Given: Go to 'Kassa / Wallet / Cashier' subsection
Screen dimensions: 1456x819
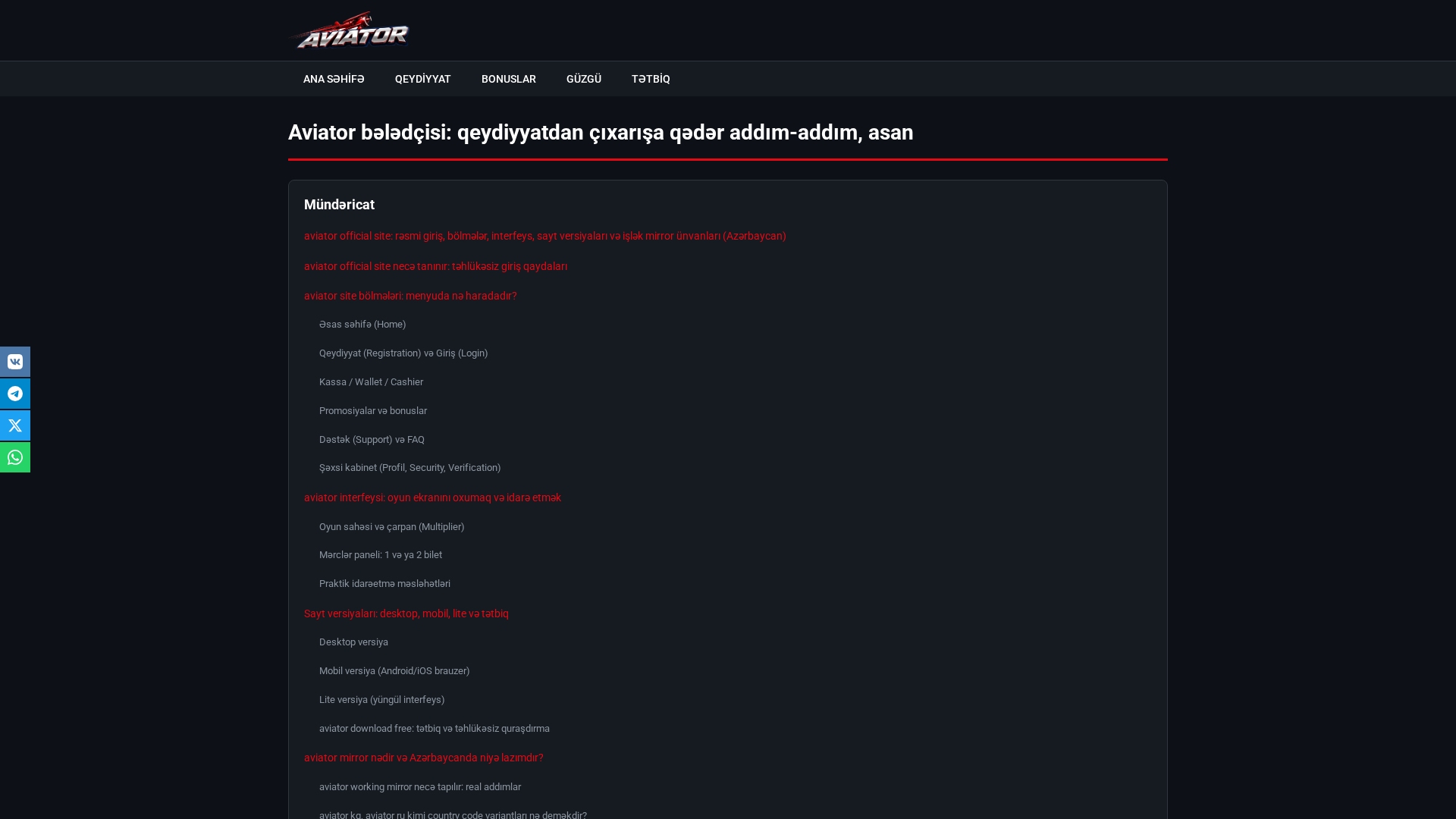Looking at the screenshot, I should coord(372,382).
